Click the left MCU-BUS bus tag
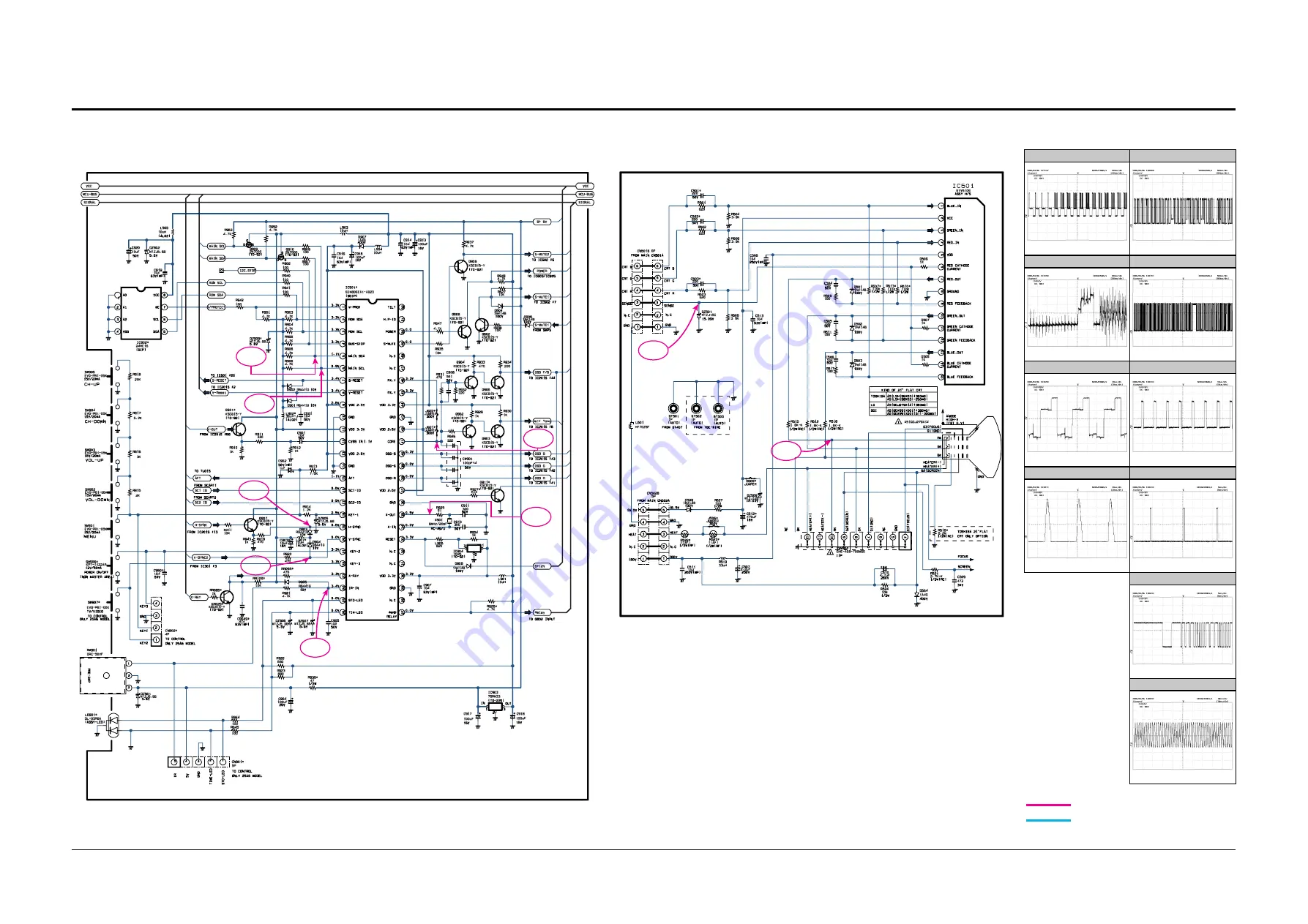This screenshot has height=924, width=1308. point(89,194)
